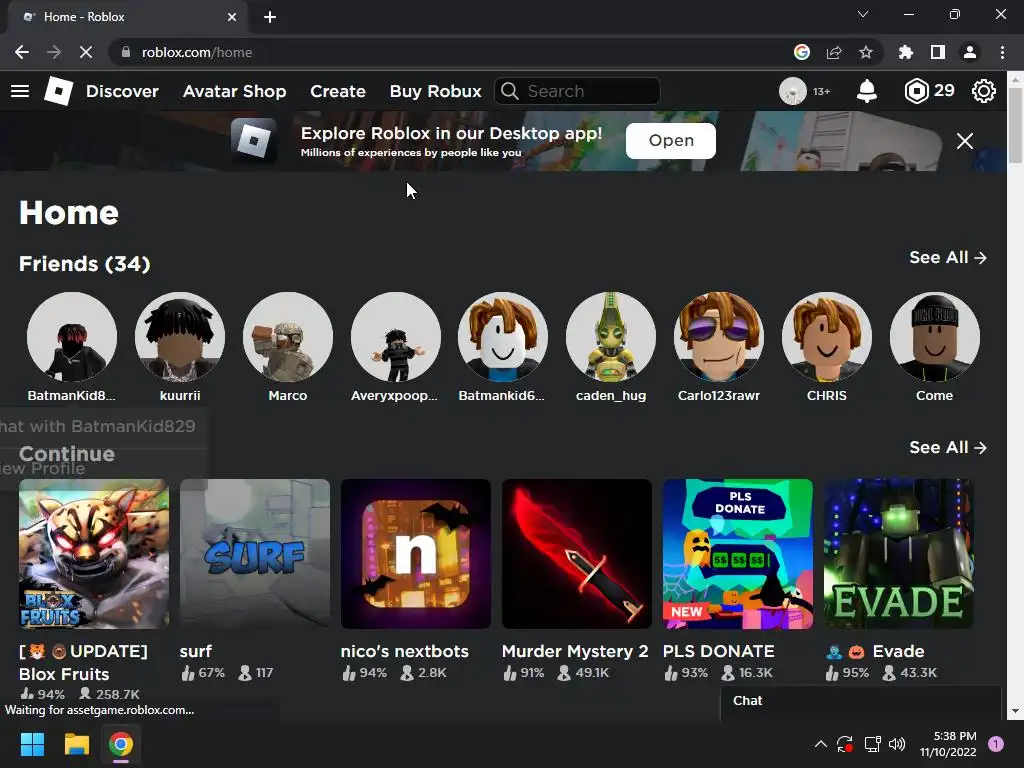Open Chrome profile icon

[x=970, y=52]
